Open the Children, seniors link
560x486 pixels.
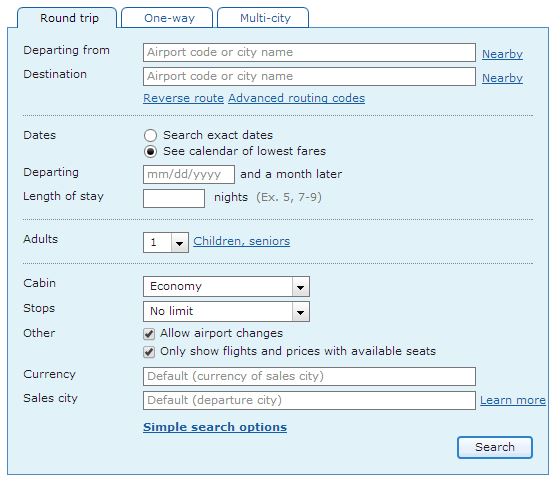[x=242, y=241]
